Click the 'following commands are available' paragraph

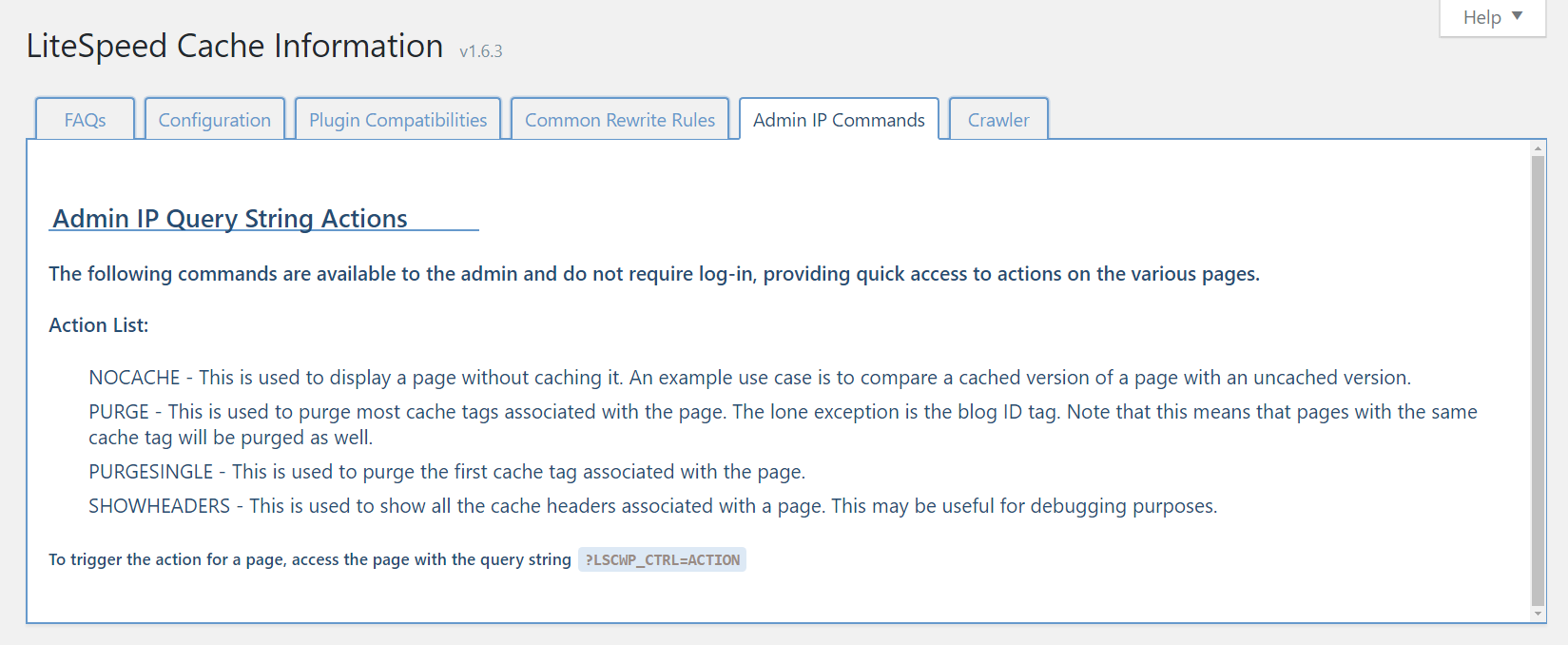[654, 274]
